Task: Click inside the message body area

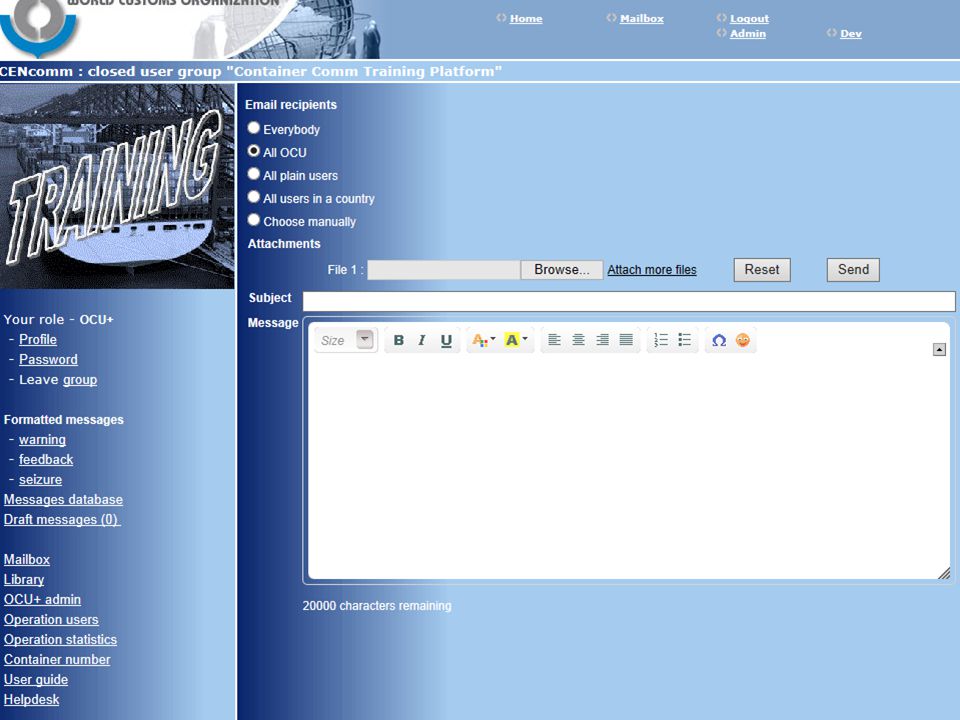Action: (x=629, y=465)
